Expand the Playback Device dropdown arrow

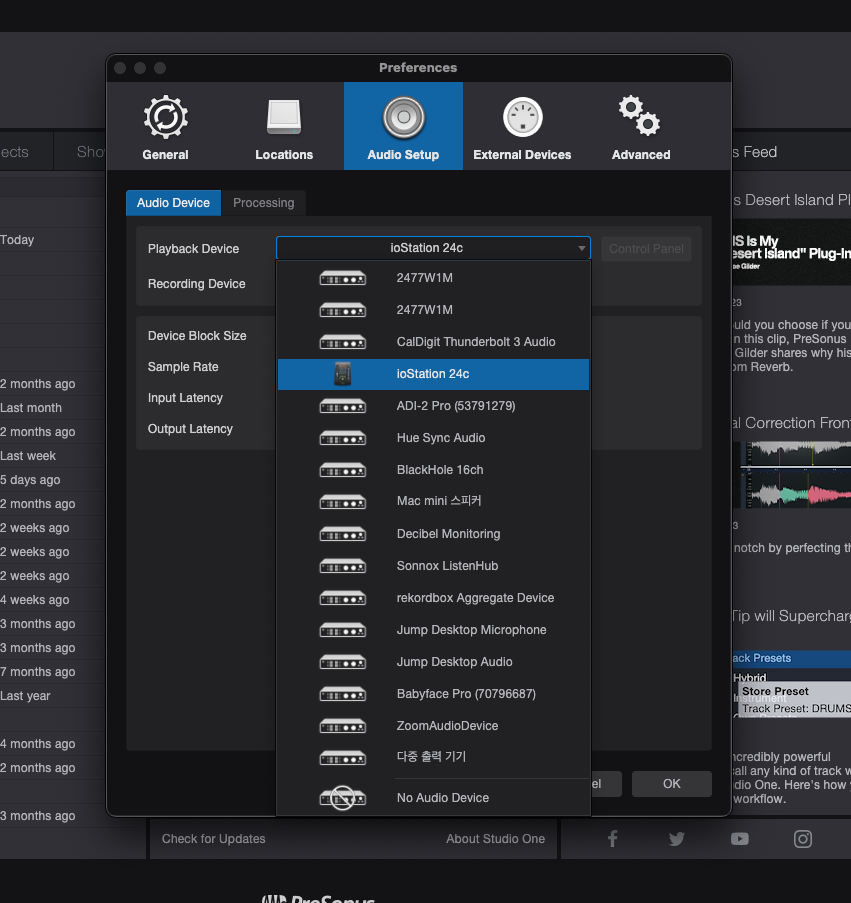[x=582, y=248]
